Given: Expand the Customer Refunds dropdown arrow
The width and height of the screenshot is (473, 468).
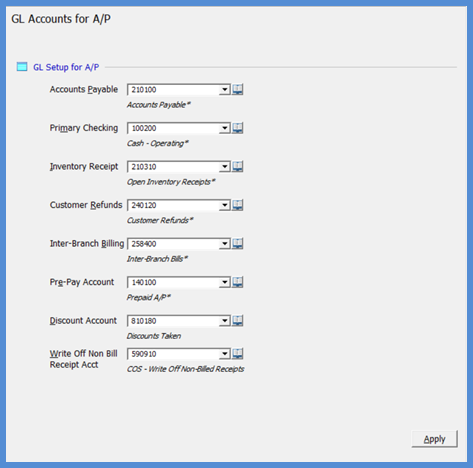Looking at the screenshot, I should 225,205.
